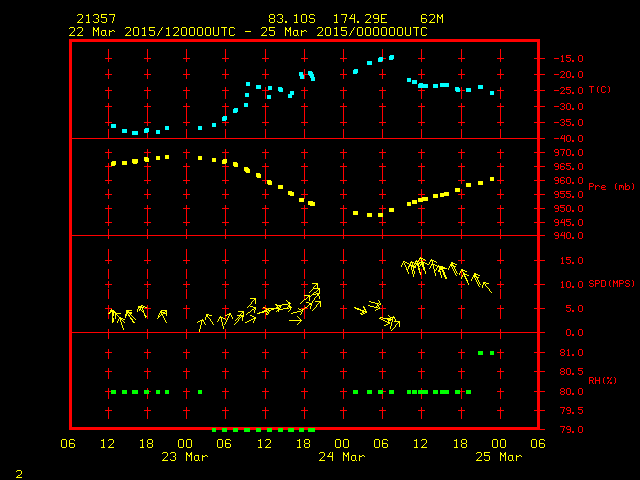Click the station ID 21357
The height and width of the screenshot is (480, 640).
pyautogui.click(x=96, y=19)
